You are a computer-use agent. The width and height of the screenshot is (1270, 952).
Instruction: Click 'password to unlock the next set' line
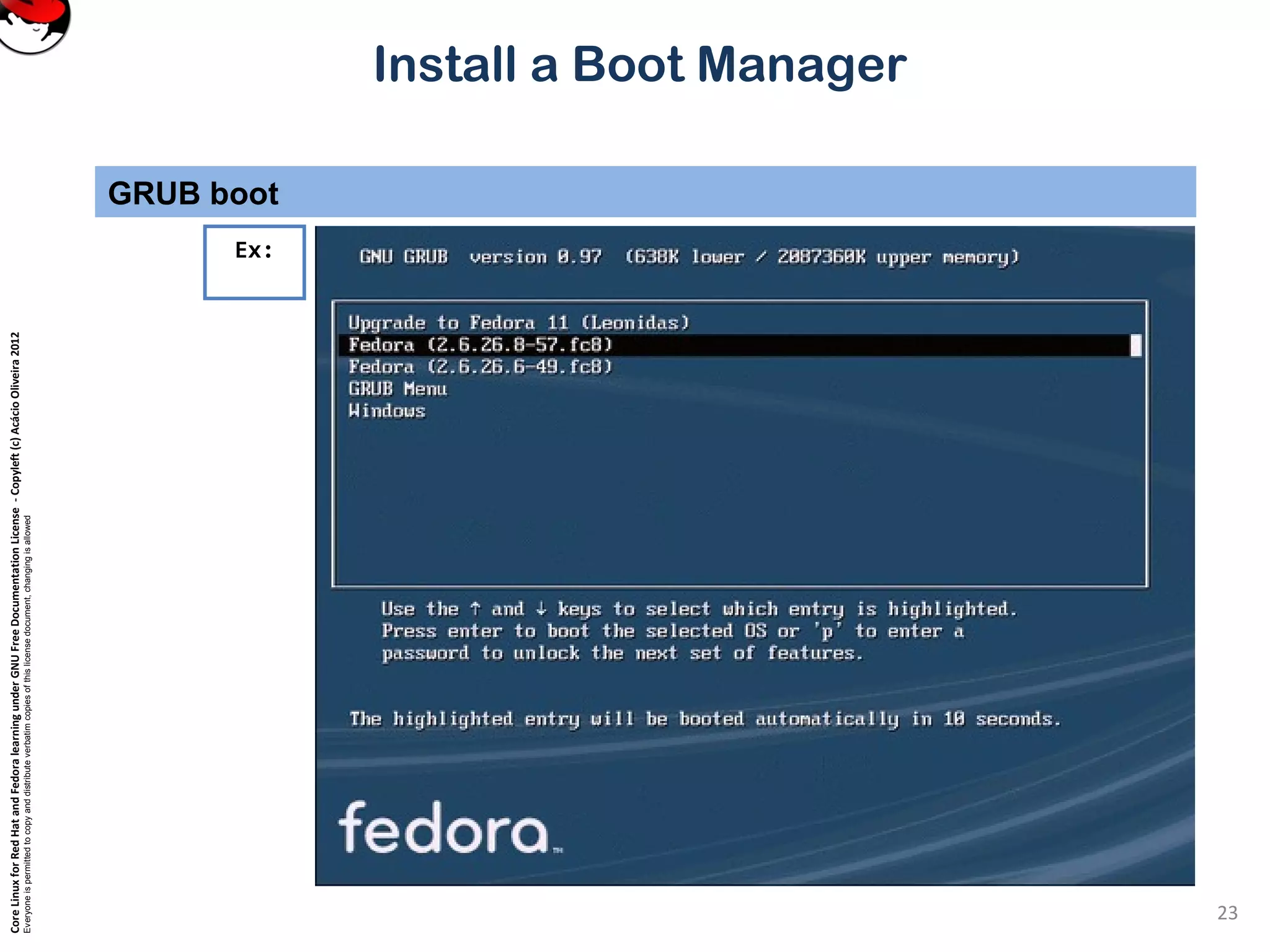622,653
